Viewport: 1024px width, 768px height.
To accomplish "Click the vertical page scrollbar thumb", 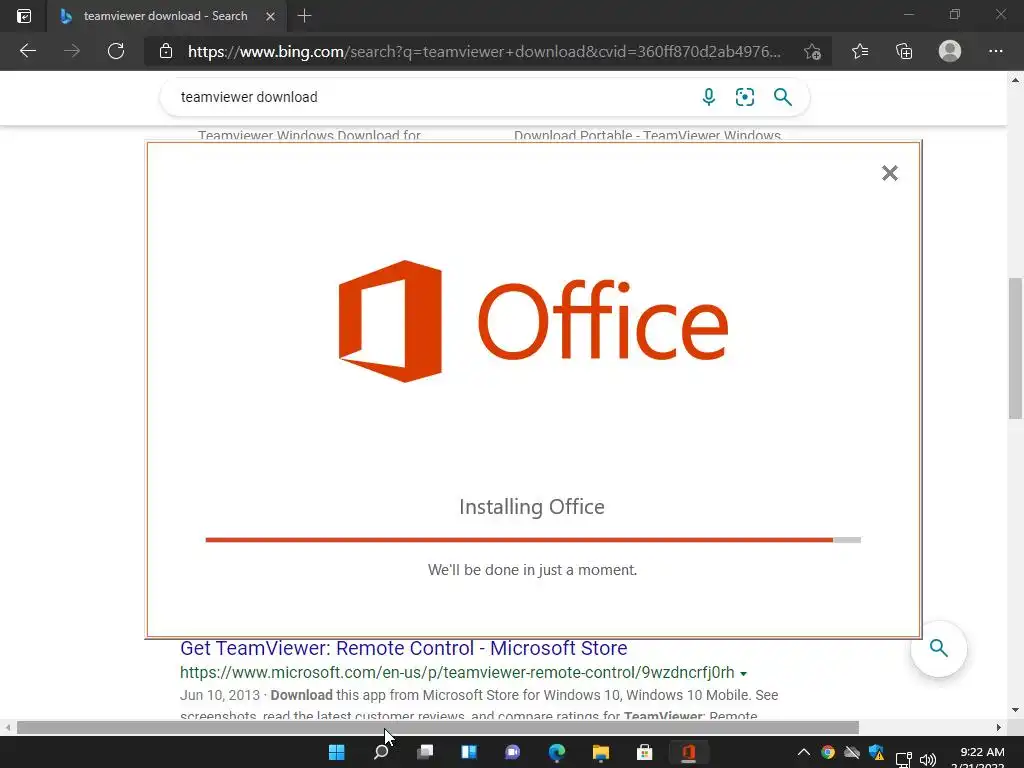I will (1015, 348).
